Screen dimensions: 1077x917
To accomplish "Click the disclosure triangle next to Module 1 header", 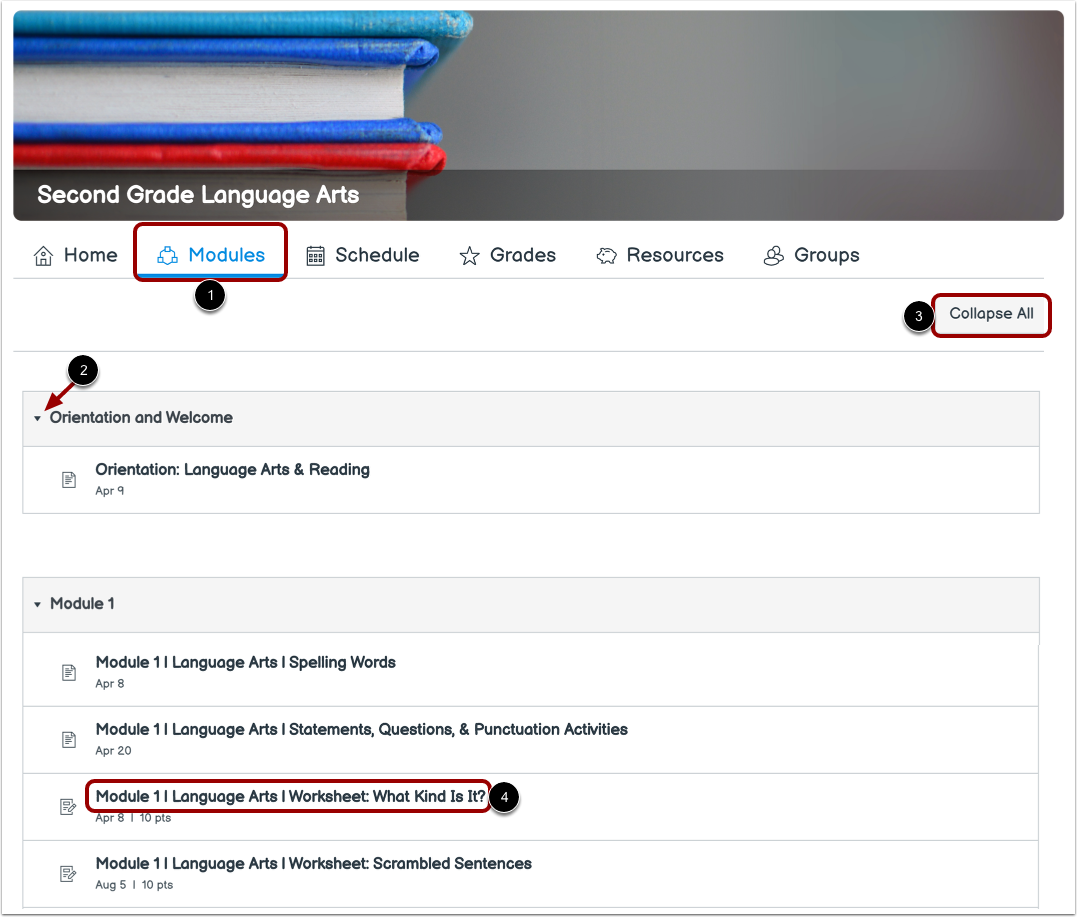I will click(x=37, y=603).
